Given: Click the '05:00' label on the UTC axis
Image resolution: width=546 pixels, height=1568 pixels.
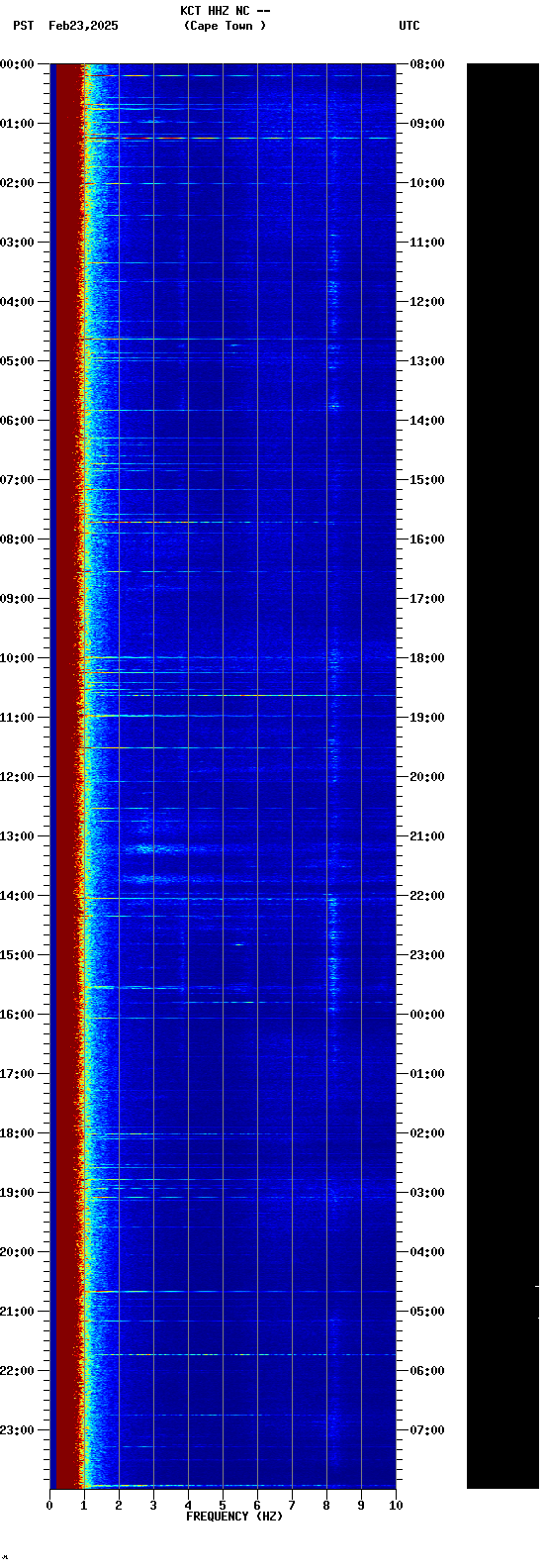Looking at the screenshot, I should click(427, 1312).
